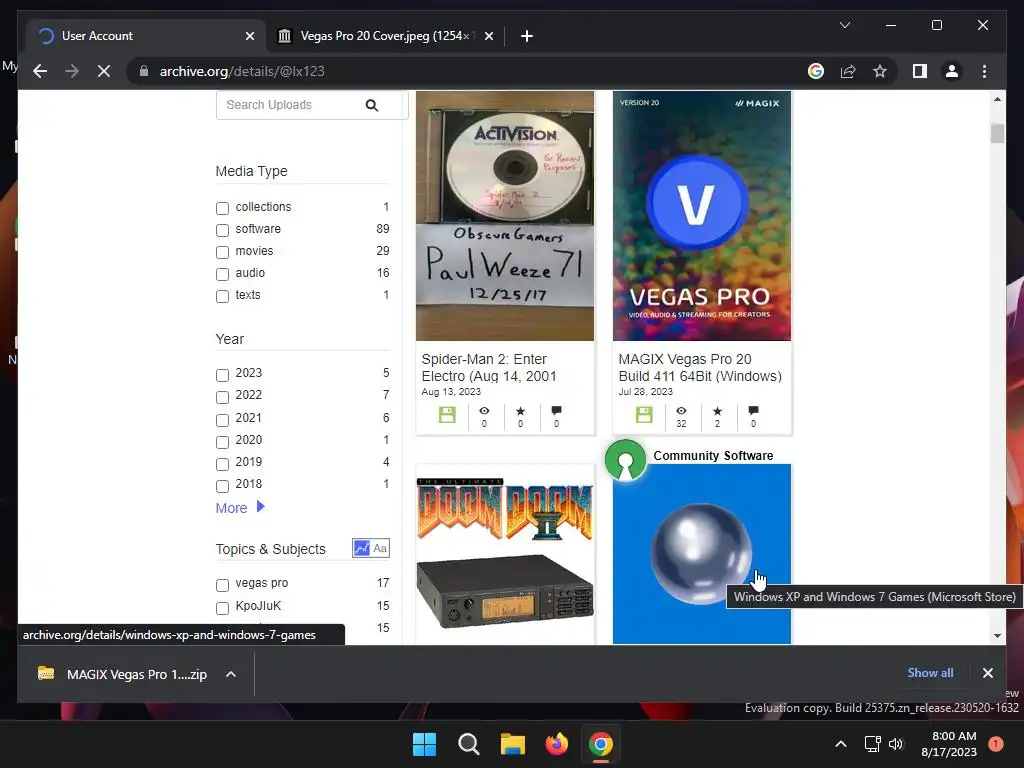Click the favorites star on MAGIX Vegas Pro
The width and height of the screenshot is (1024, 768).
pyautogui.click(x=717, y=411)
